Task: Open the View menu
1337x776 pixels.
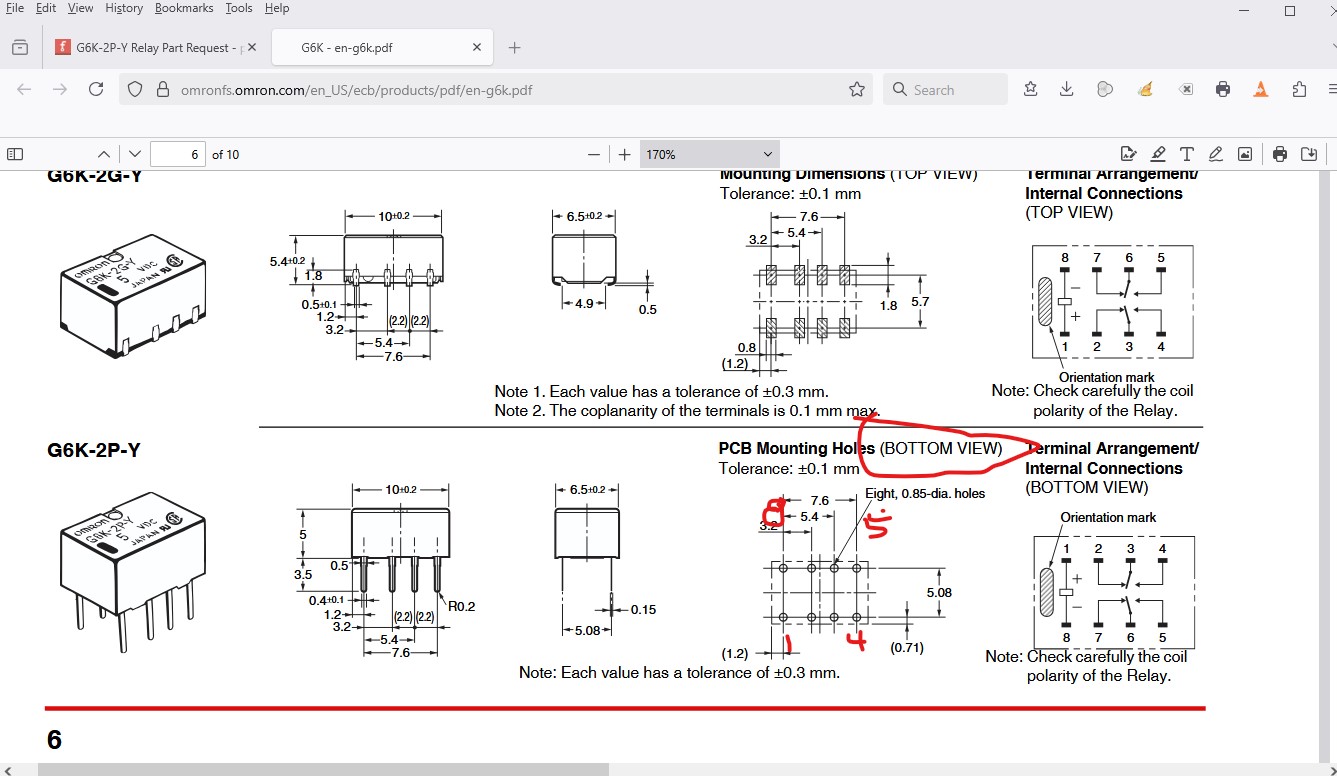Action: tap(80, 8)
